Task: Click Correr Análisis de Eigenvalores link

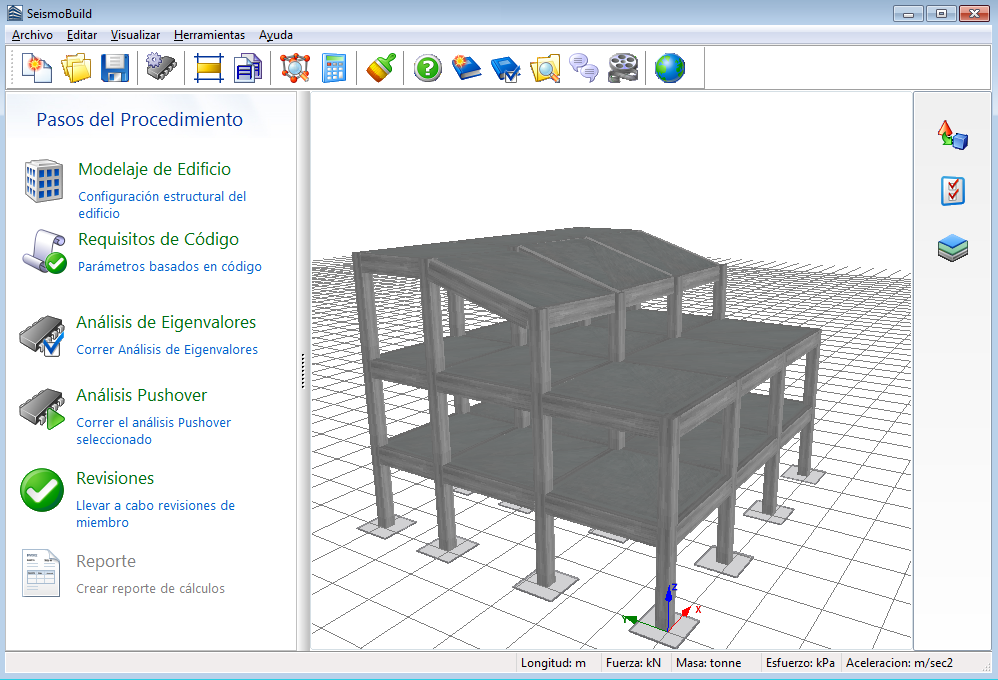Action: pos(167,350)
